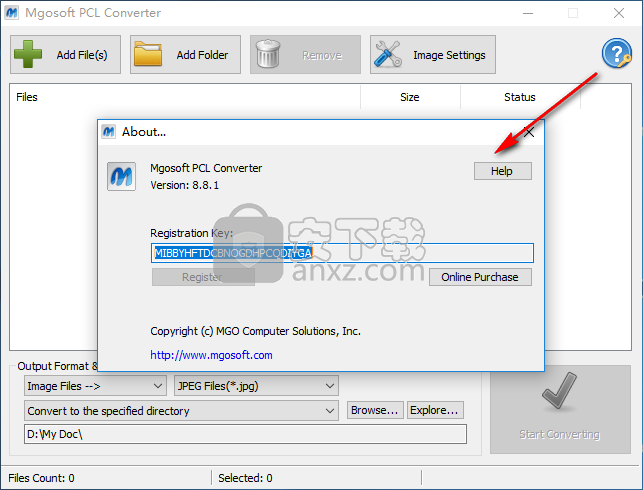Click the green plus Add File(s) button
643x490 pixels.
pyautogui.click(x=65, y=55)
